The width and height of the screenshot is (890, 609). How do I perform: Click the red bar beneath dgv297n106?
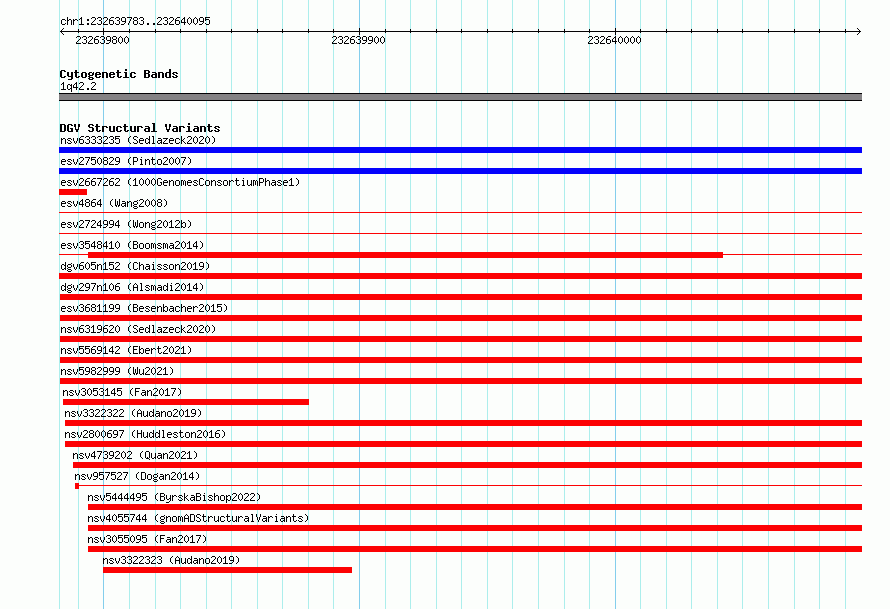(460, 297)
